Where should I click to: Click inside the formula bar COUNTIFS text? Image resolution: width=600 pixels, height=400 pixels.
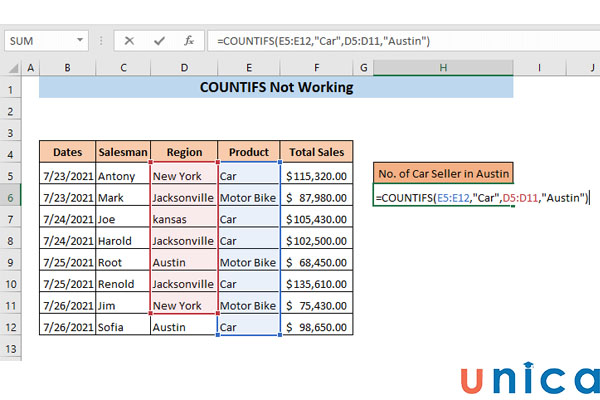point(322,41)
